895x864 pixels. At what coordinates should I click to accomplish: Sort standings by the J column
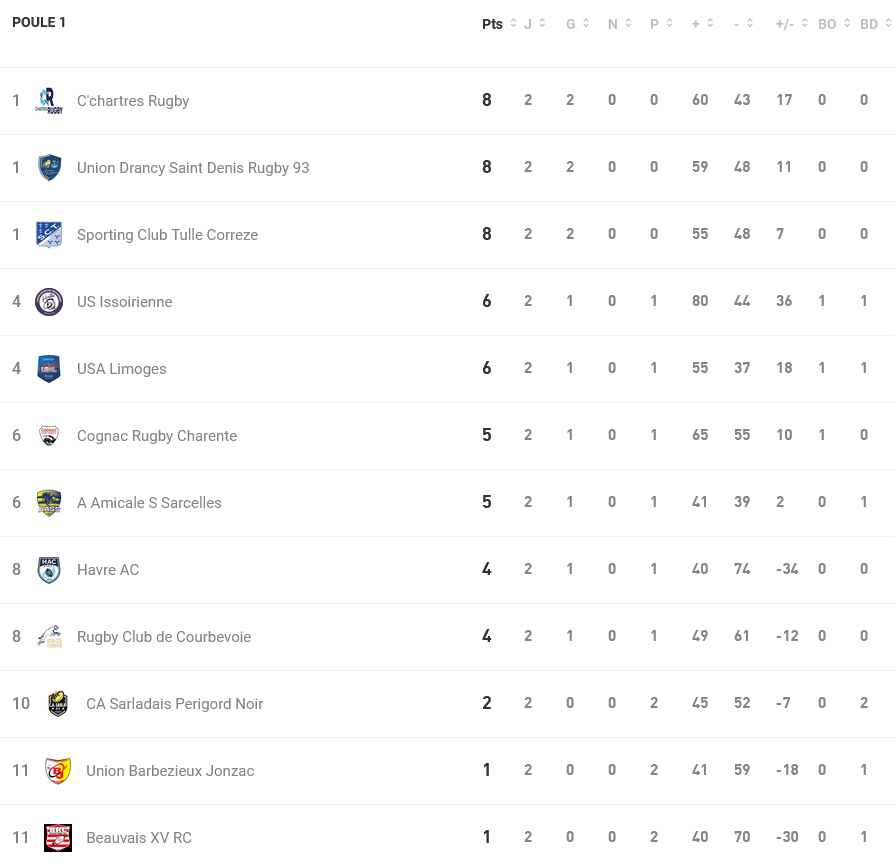535,24
